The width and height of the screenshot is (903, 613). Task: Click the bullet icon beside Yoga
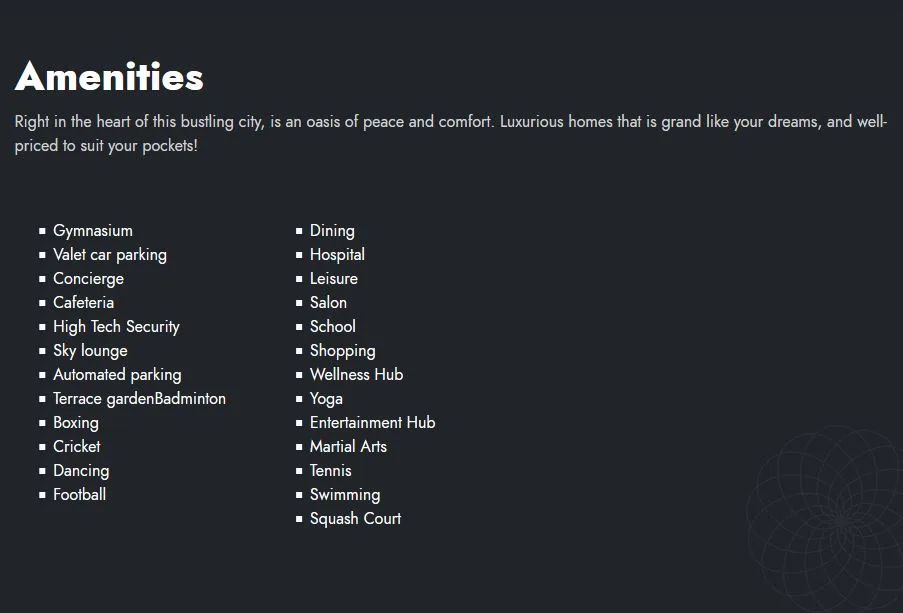click(x=299, y=399)
